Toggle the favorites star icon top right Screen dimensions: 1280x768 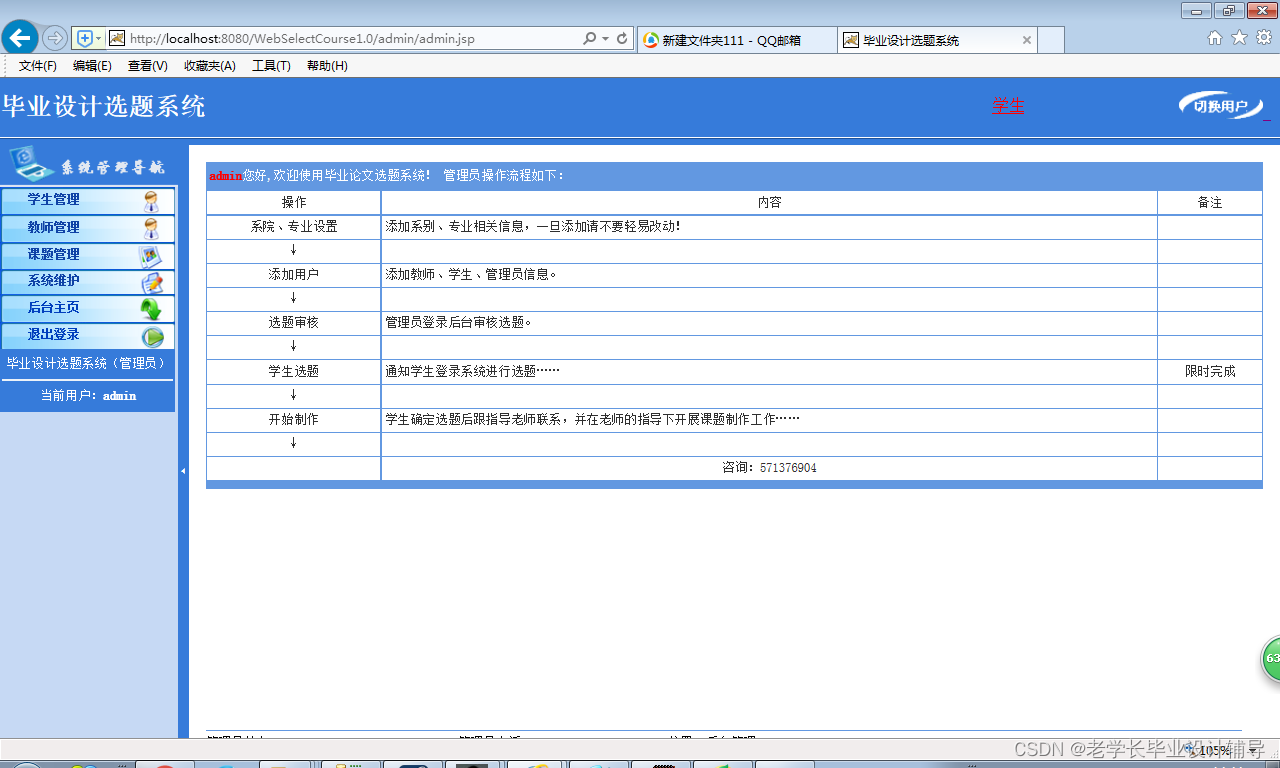pyautogui.click(x=1238, y=37)
